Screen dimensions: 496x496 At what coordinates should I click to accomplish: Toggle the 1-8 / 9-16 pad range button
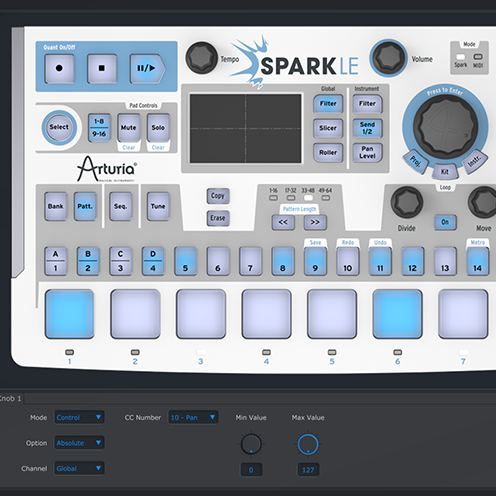click(x=99, y=128)
